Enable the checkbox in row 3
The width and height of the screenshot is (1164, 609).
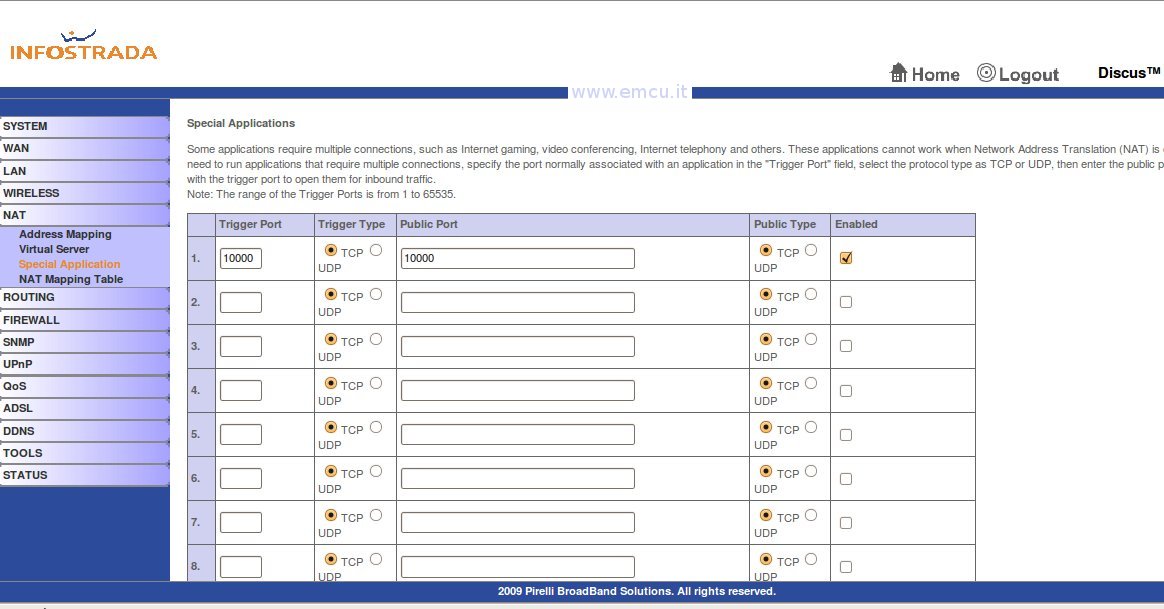point(846,346)
